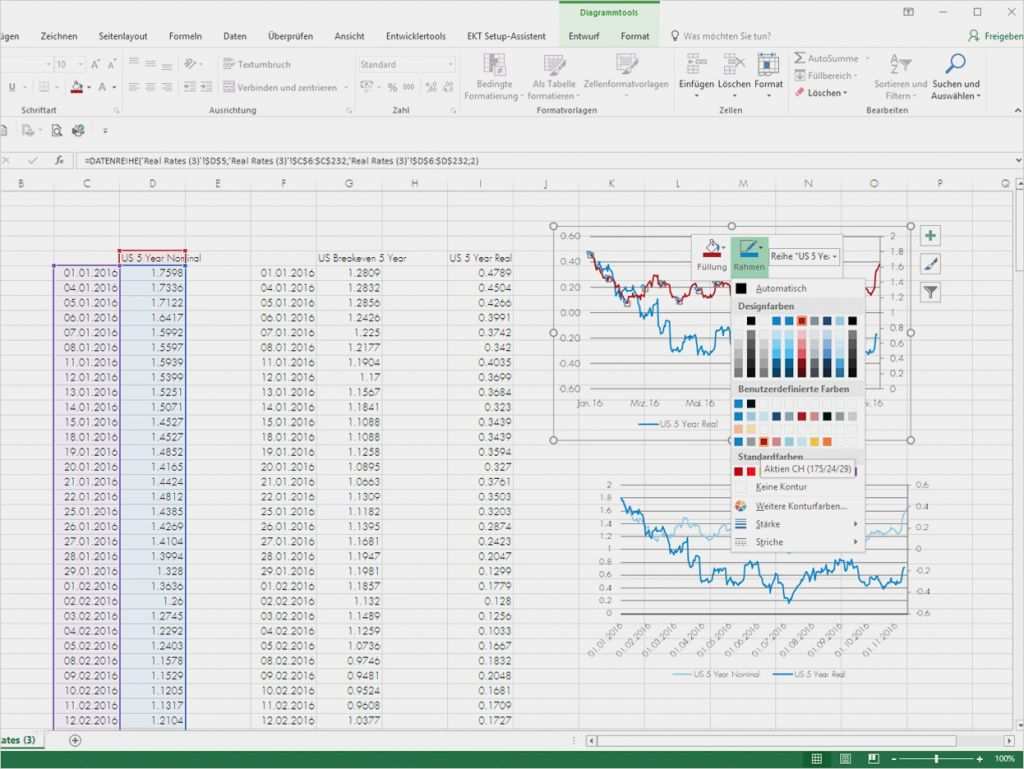The width and height of the screenshot is (1024, 769).
Task: Switch to page layout view in status bar
Action: tap(845, 759)
